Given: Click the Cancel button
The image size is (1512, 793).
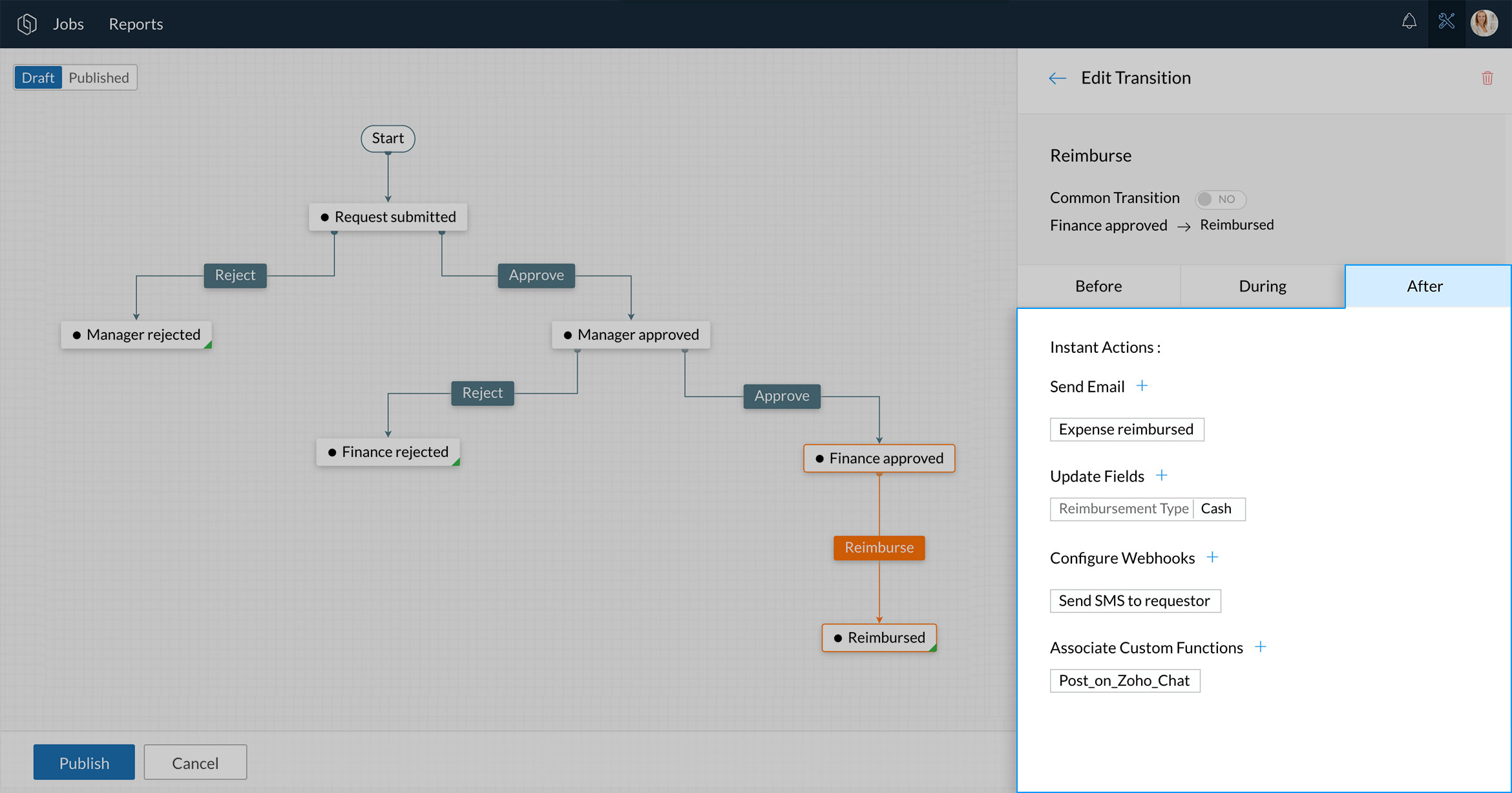Looking at the screenshot, I should click(x=195, y=763).
